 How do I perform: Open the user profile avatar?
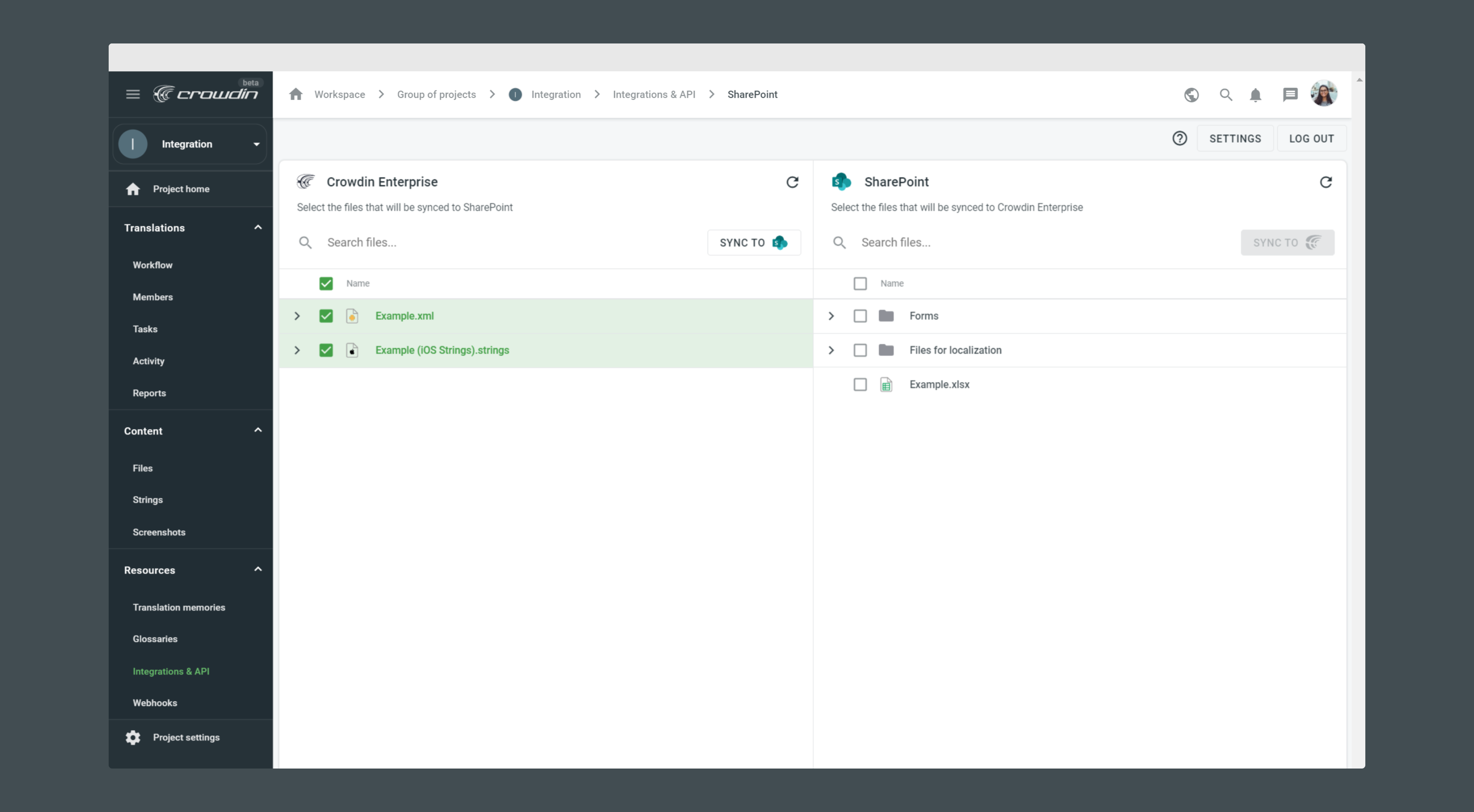(1324, 94)
